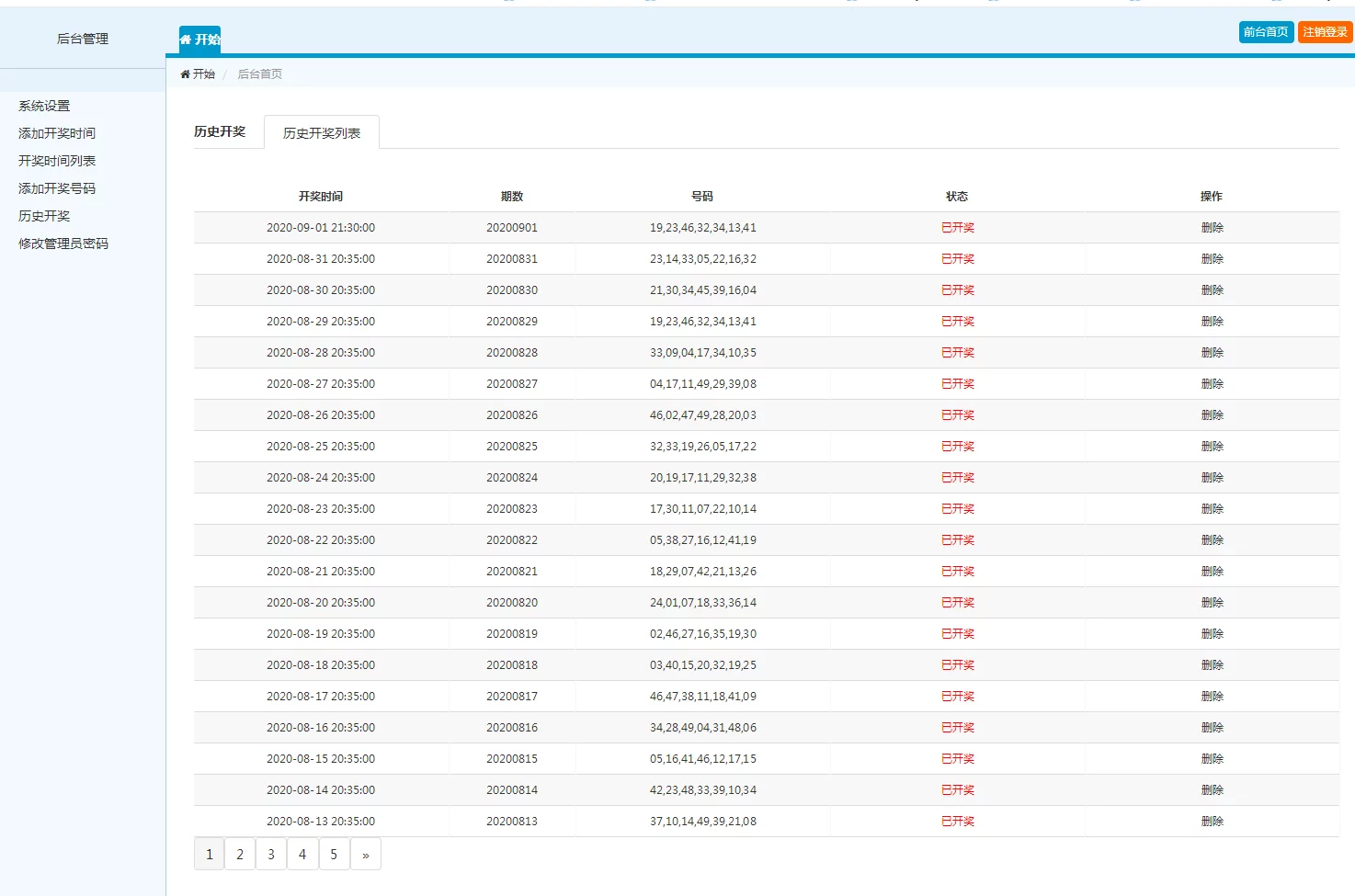Open 添加开奖时间 in the sidebar
The height and width of the screenshot is (896, 1355).
coord(57,133)
